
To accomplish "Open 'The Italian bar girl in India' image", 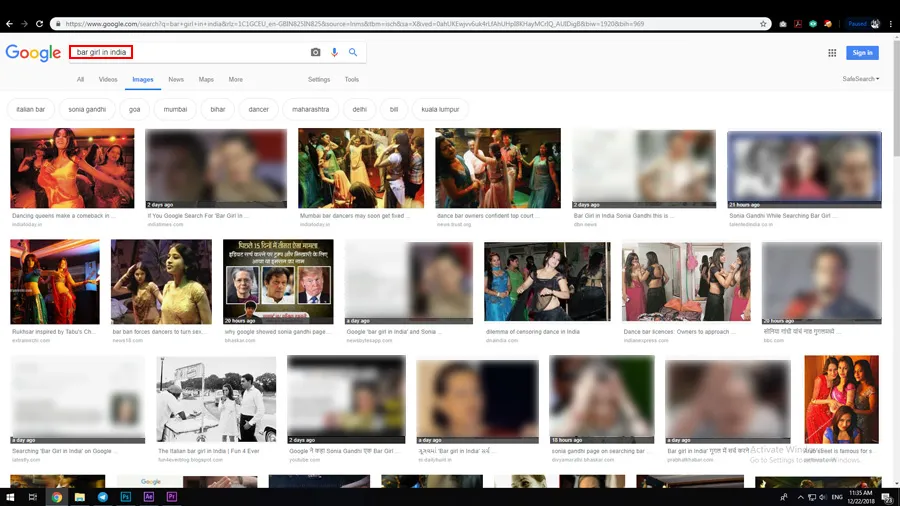I will point(216,399).
